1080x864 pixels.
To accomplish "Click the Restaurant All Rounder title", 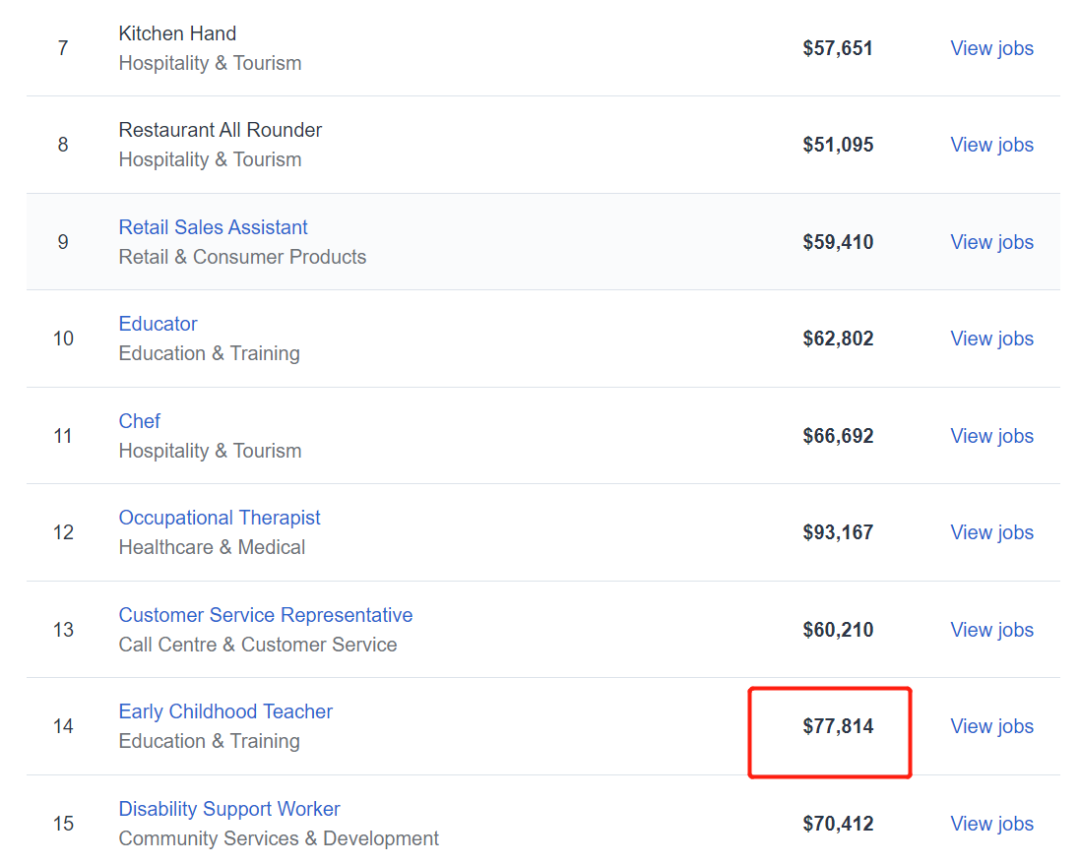I will 220,130.
